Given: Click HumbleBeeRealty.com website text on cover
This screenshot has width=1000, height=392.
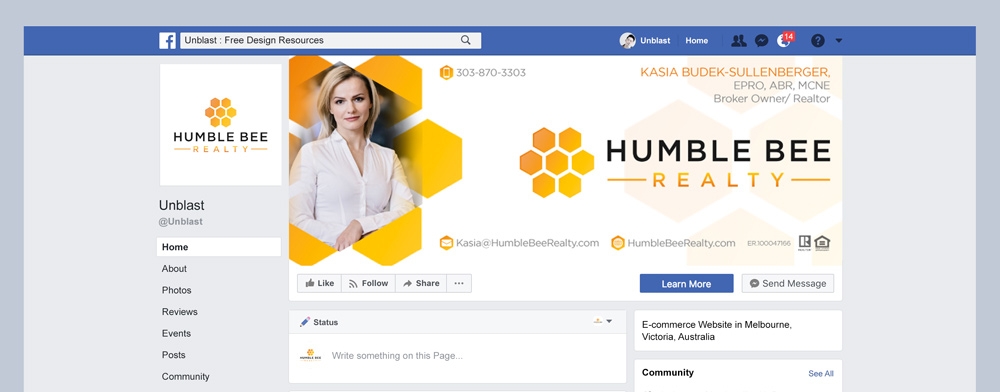Looking at the screenshot, I should (x=682, y=243).
